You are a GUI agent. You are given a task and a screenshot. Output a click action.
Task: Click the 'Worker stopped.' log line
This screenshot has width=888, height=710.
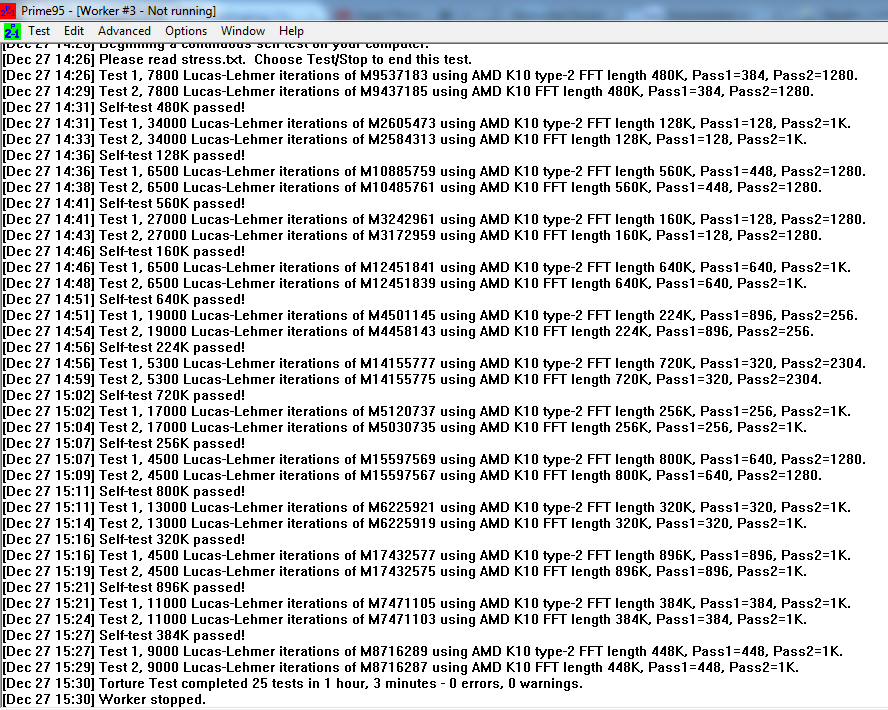pyautogui.click(x=104, y=699)
